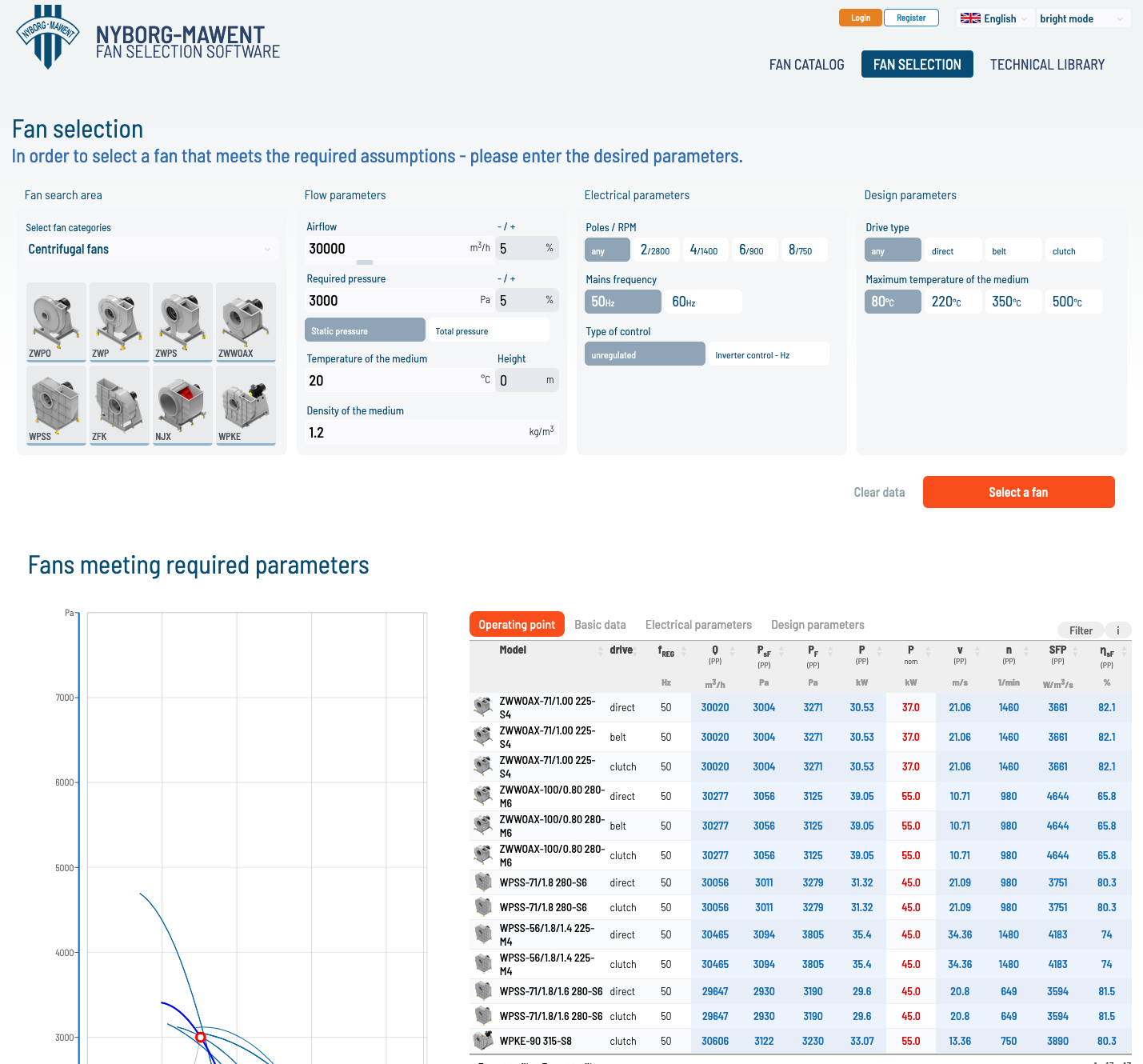Image resolution: width=1143 pixels, height=1064 pixels.
Task: Click fan icon of WPSS-71/1.8/1.6 280-S6 clutch row
Action: 482,1015
